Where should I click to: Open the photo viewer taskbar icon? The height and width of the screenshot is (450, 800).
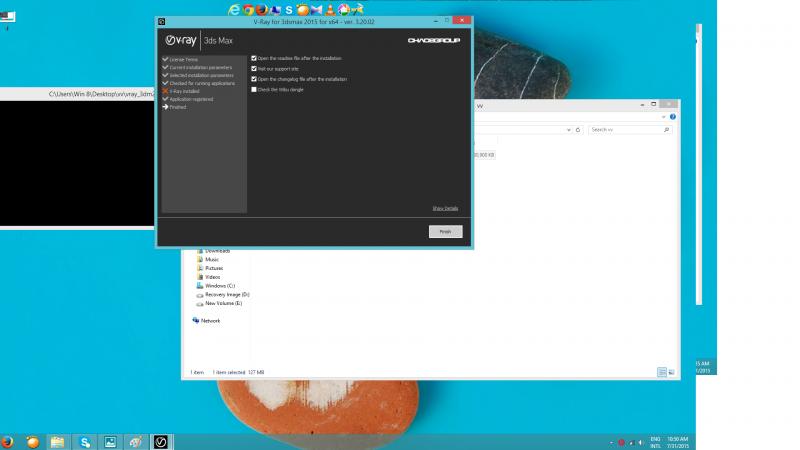pyautogui.click(x=110, y=442)
